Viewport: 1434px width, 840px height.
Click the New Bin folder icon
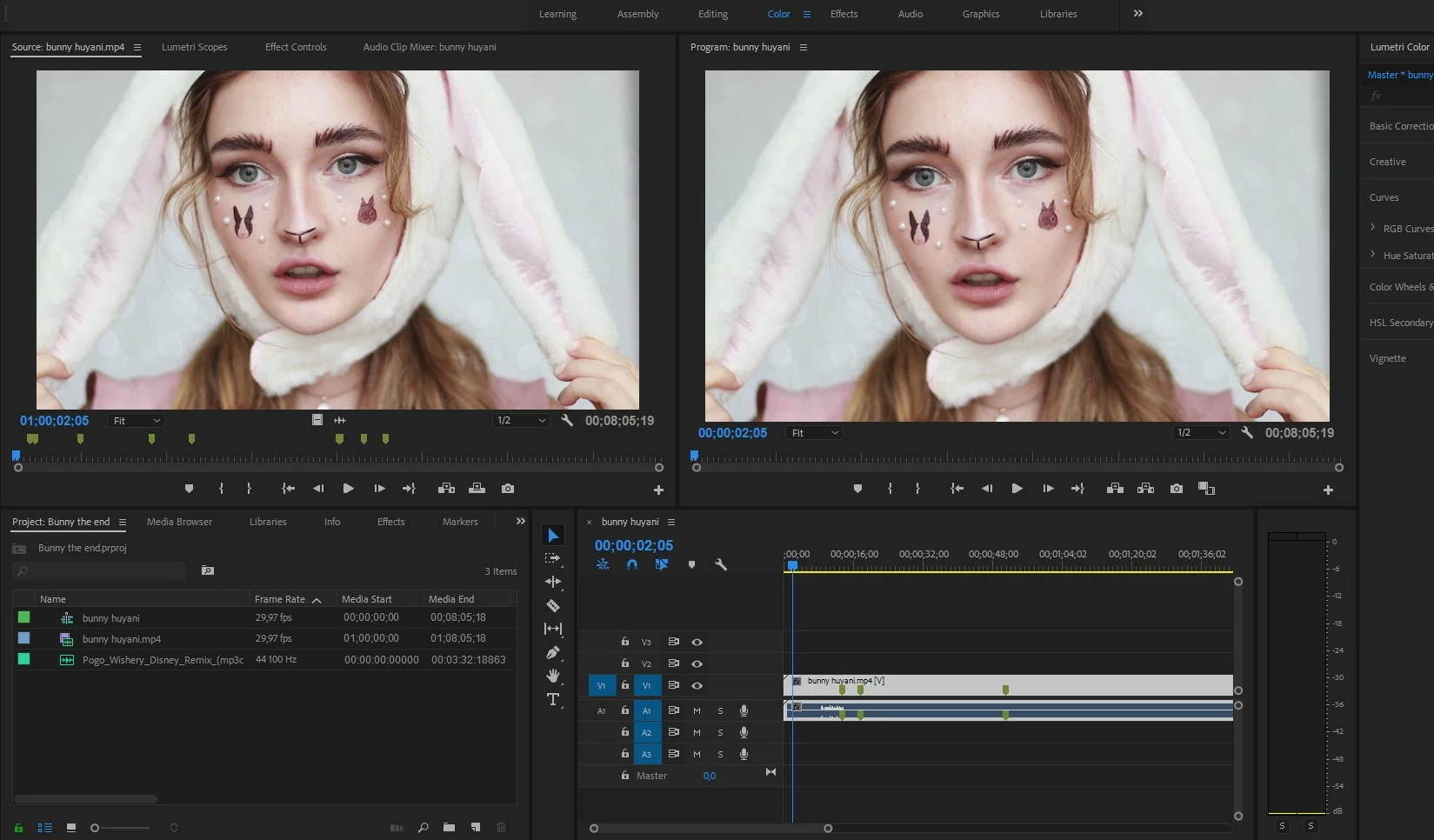(x=449, y=827)
